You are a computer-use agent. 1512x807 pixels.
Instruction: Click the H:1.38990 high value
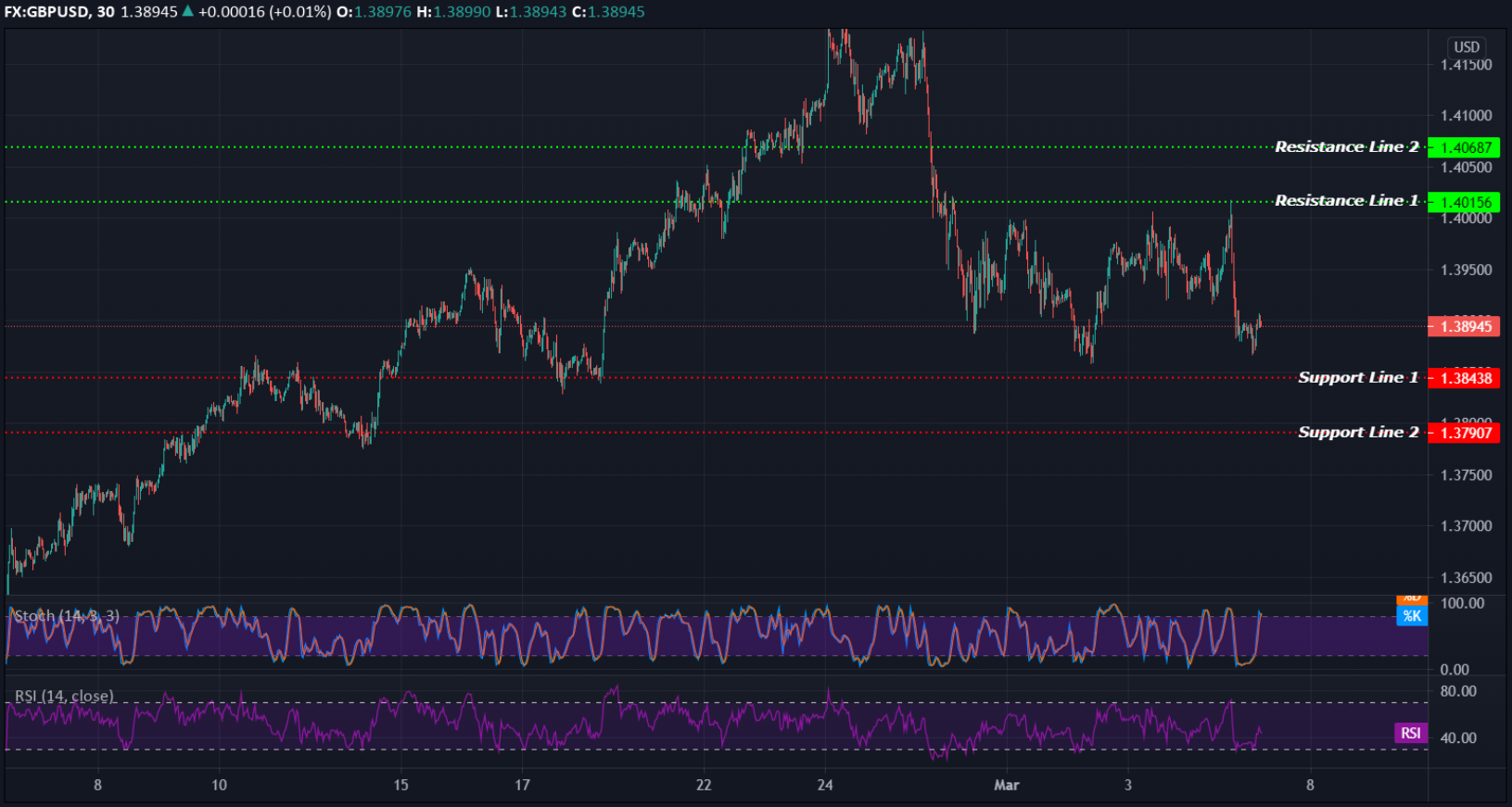(453, 12)
